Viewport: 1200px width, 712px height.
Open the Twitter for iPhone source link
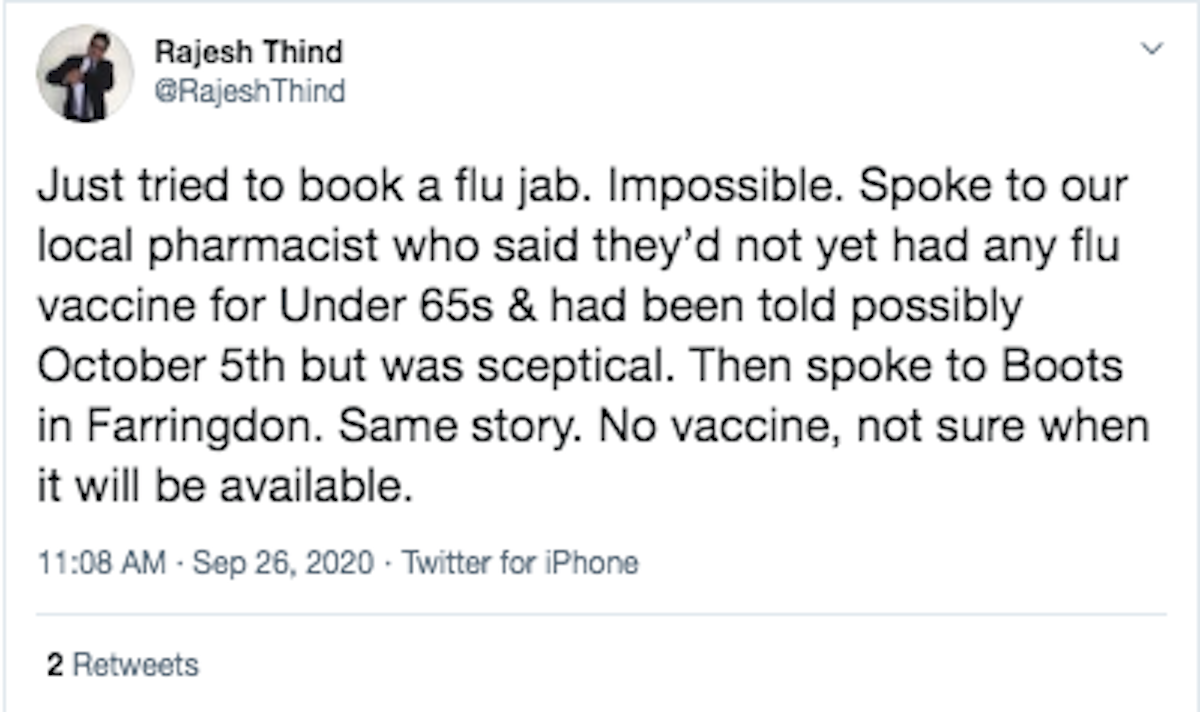tap(519, 563)
